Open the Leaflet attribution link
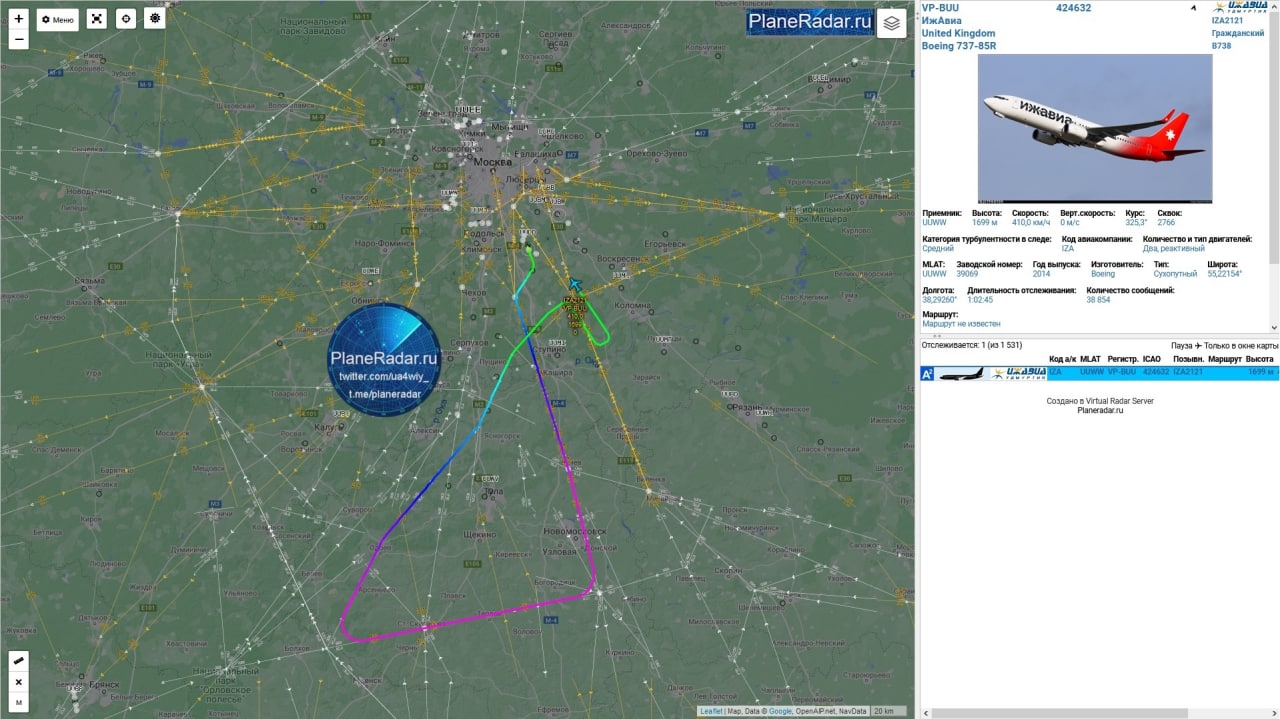This screenshot has width=1280, height=719. (x=711, y=711)
